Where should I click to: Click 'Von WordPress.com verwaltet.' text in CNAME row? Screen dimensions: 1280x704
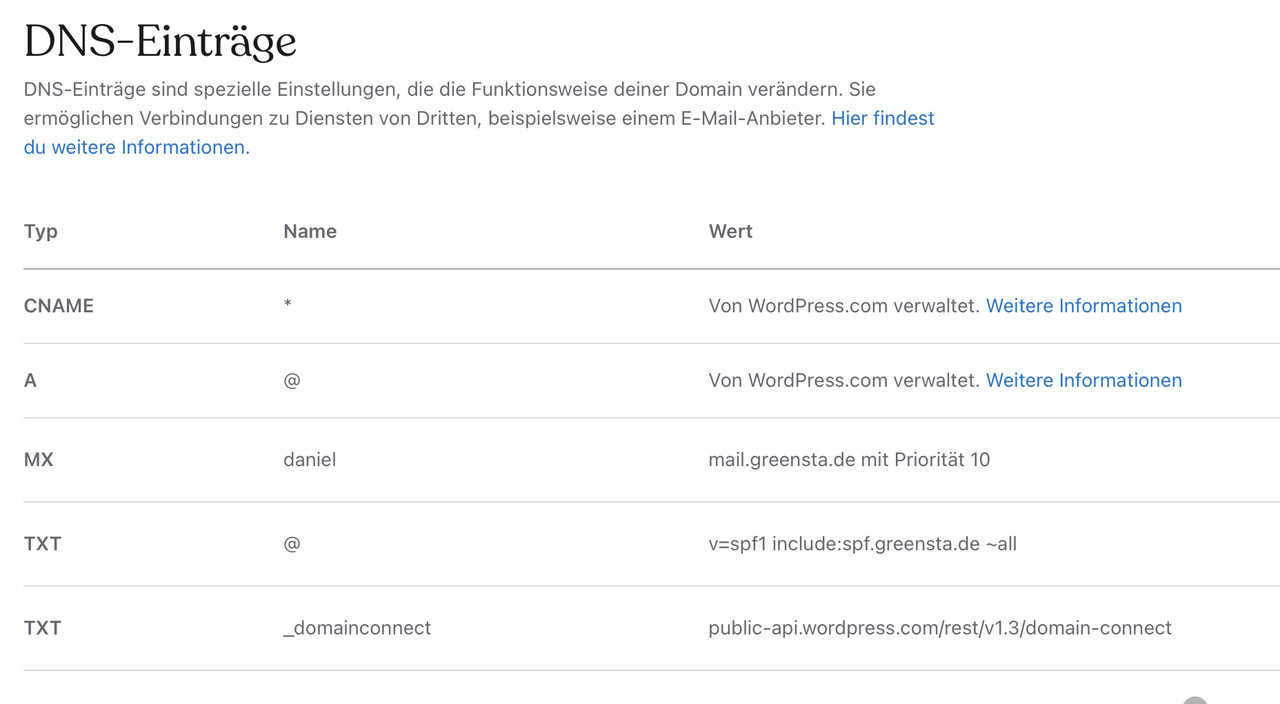pos(844,306)
